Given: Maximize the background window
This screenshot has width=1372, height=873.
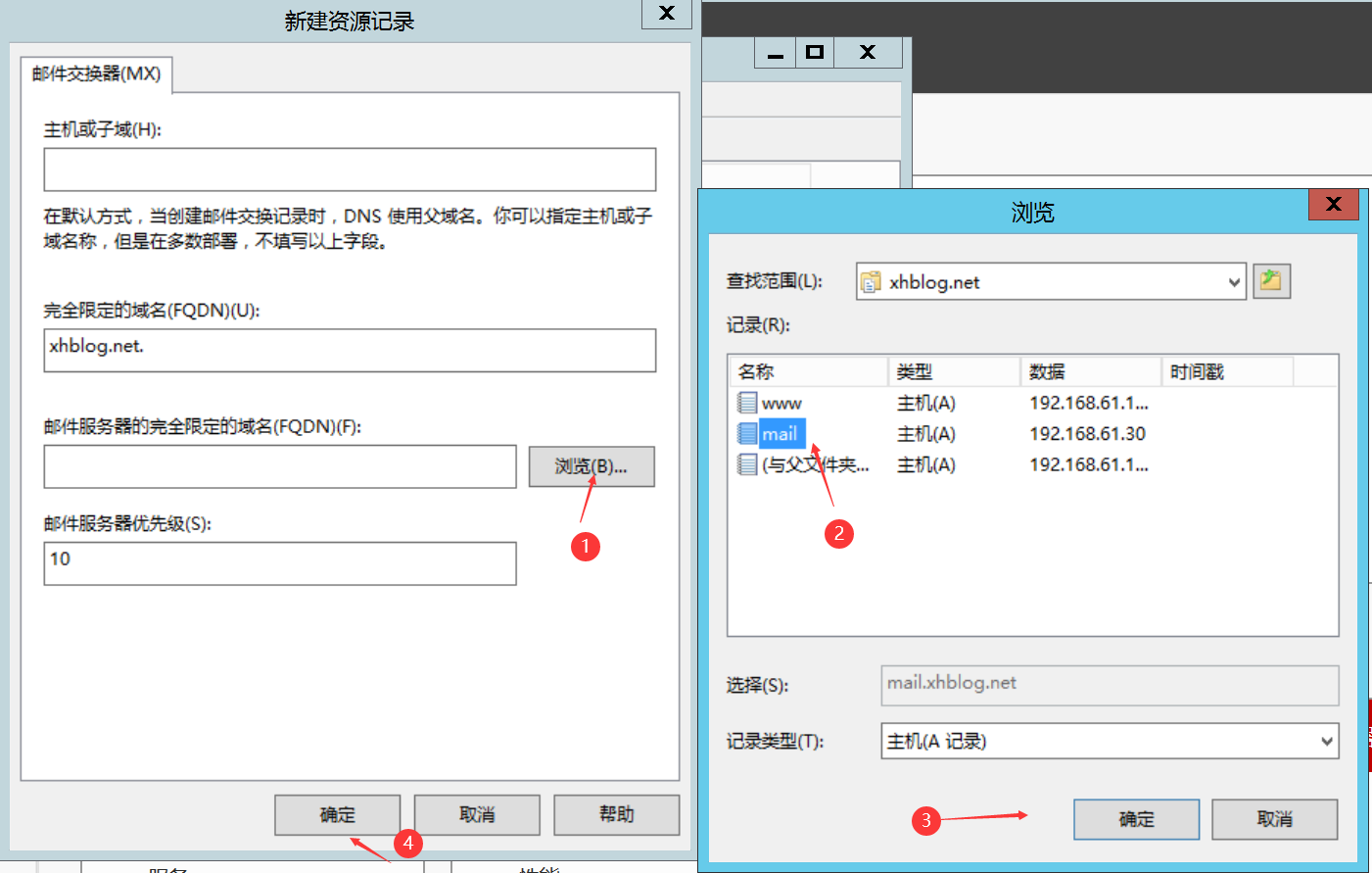Looking at the screenshot, I should [x=815, y=52].
